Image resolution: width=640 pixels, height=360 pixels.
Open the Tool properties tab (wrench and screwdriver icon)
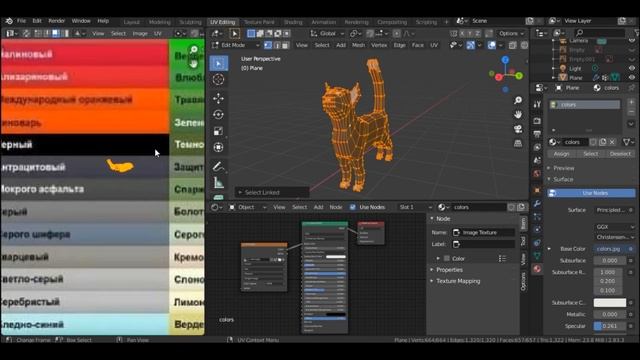tap(537, 104)
